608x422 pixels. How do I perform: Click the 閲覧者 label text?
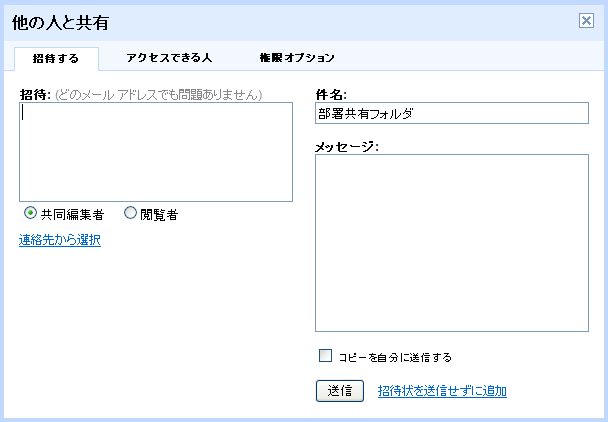click(x=159, y=213)
